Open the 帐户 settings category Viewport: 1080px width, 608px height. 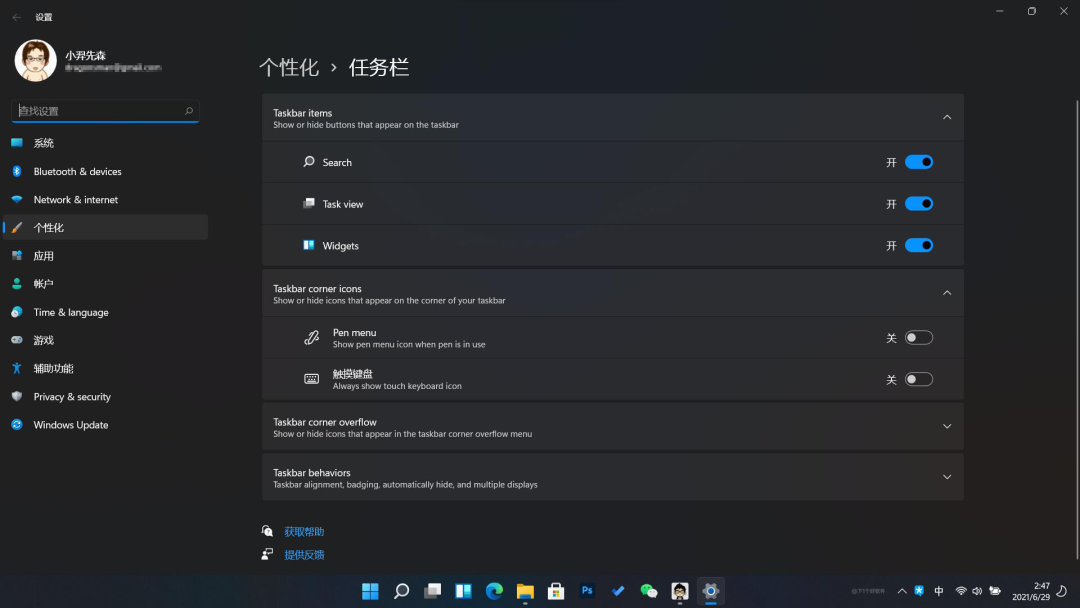[105, 284]
